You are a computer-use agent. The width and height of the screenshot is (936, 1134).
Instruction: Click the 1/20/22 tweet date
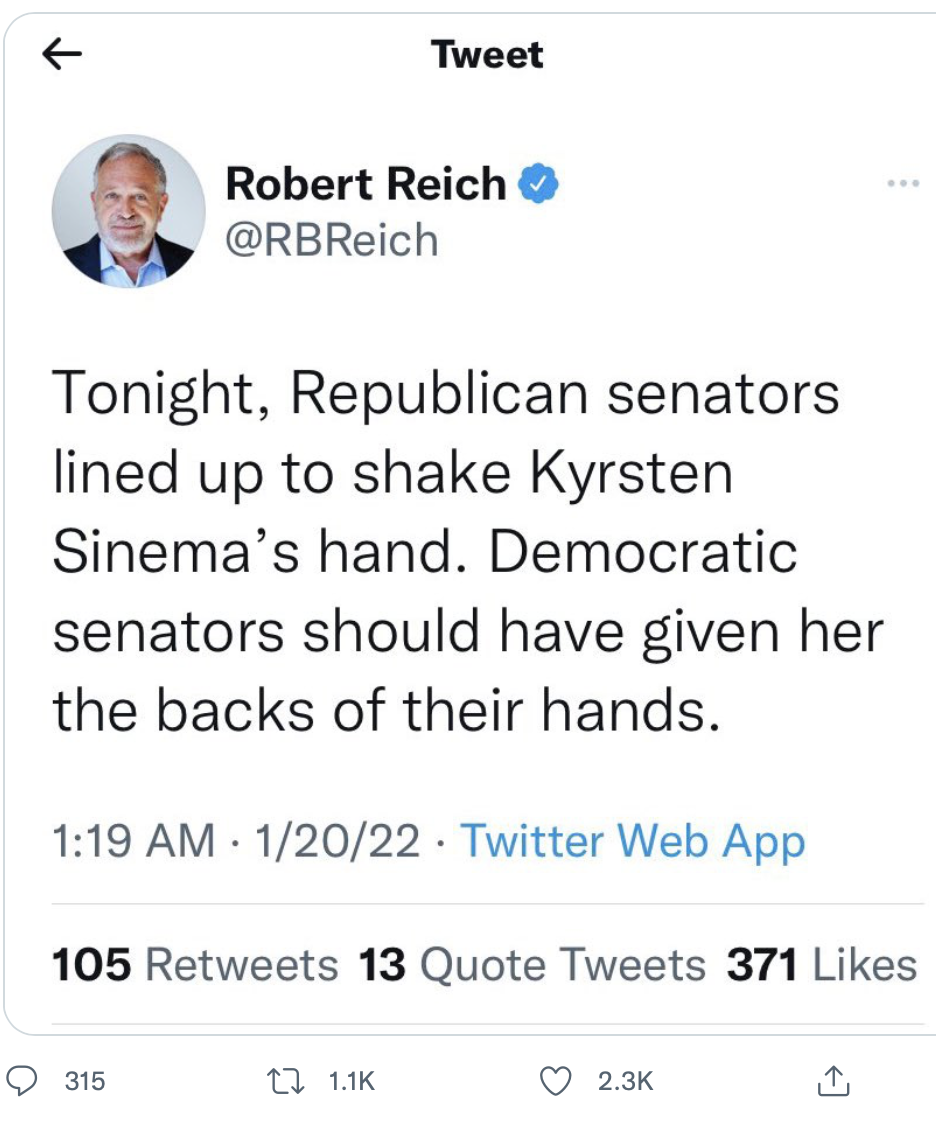pos(336,842)
